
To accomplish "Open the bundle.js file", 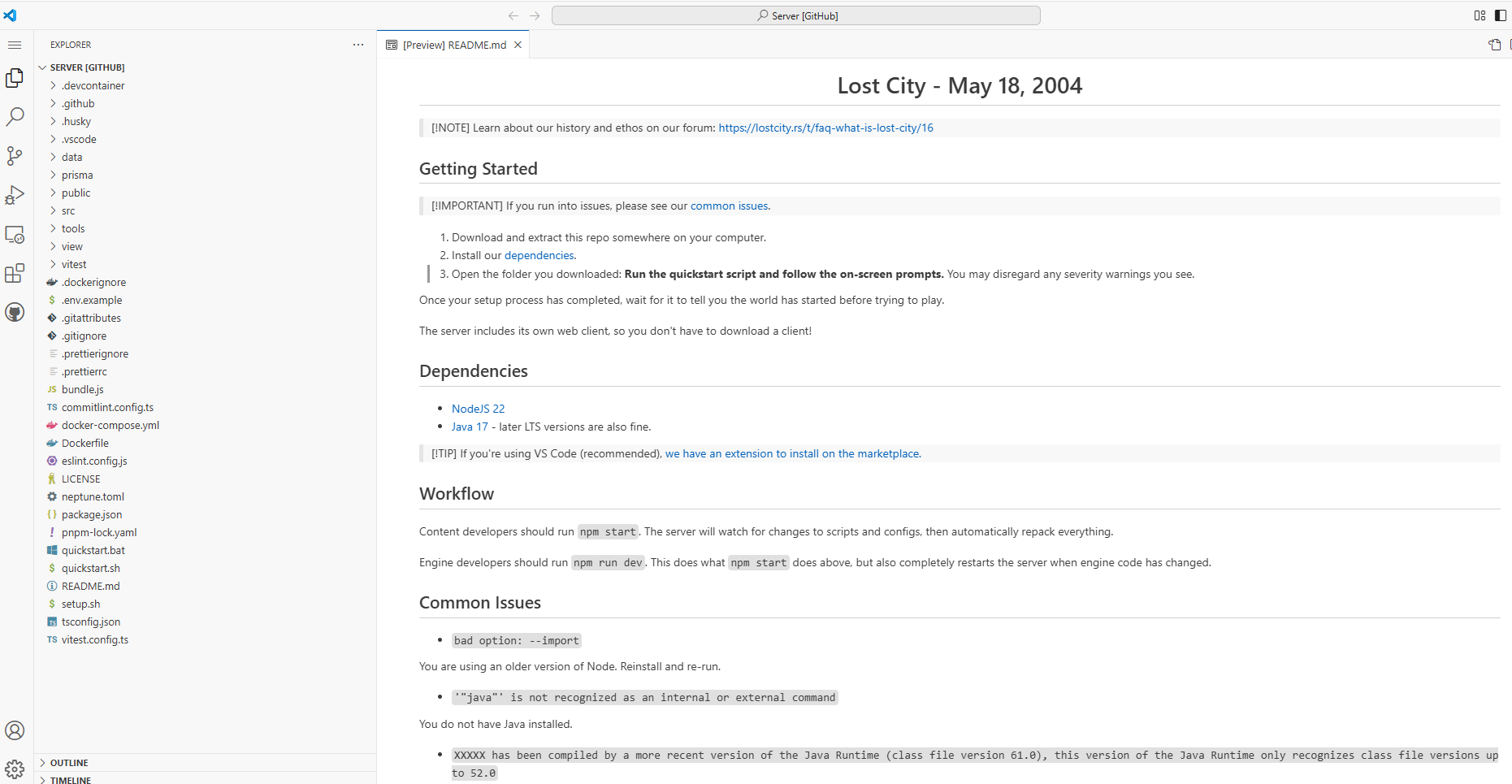I will (206, 389).
